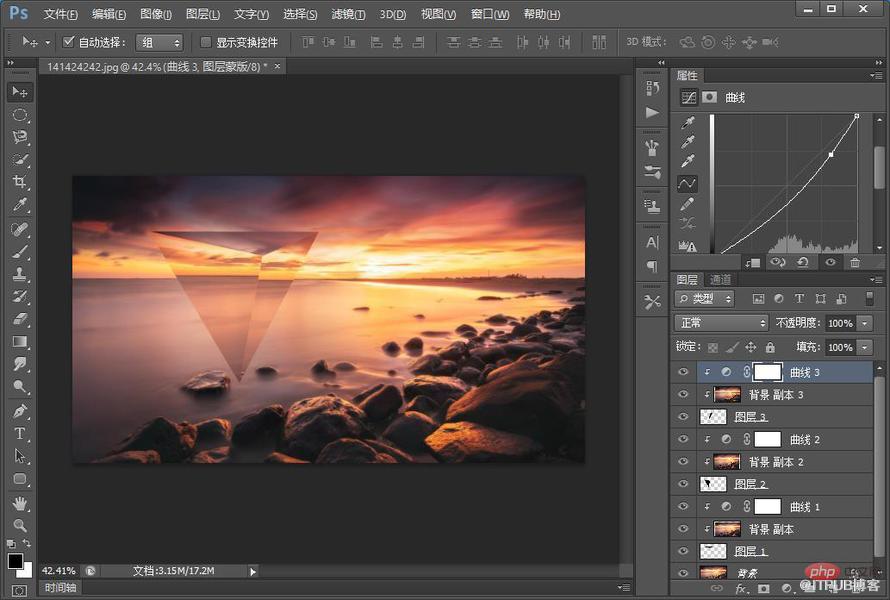This screenshot has height=600, width=890.
Task: Click the 曲线 2 layer name
Action: point(805,439)
